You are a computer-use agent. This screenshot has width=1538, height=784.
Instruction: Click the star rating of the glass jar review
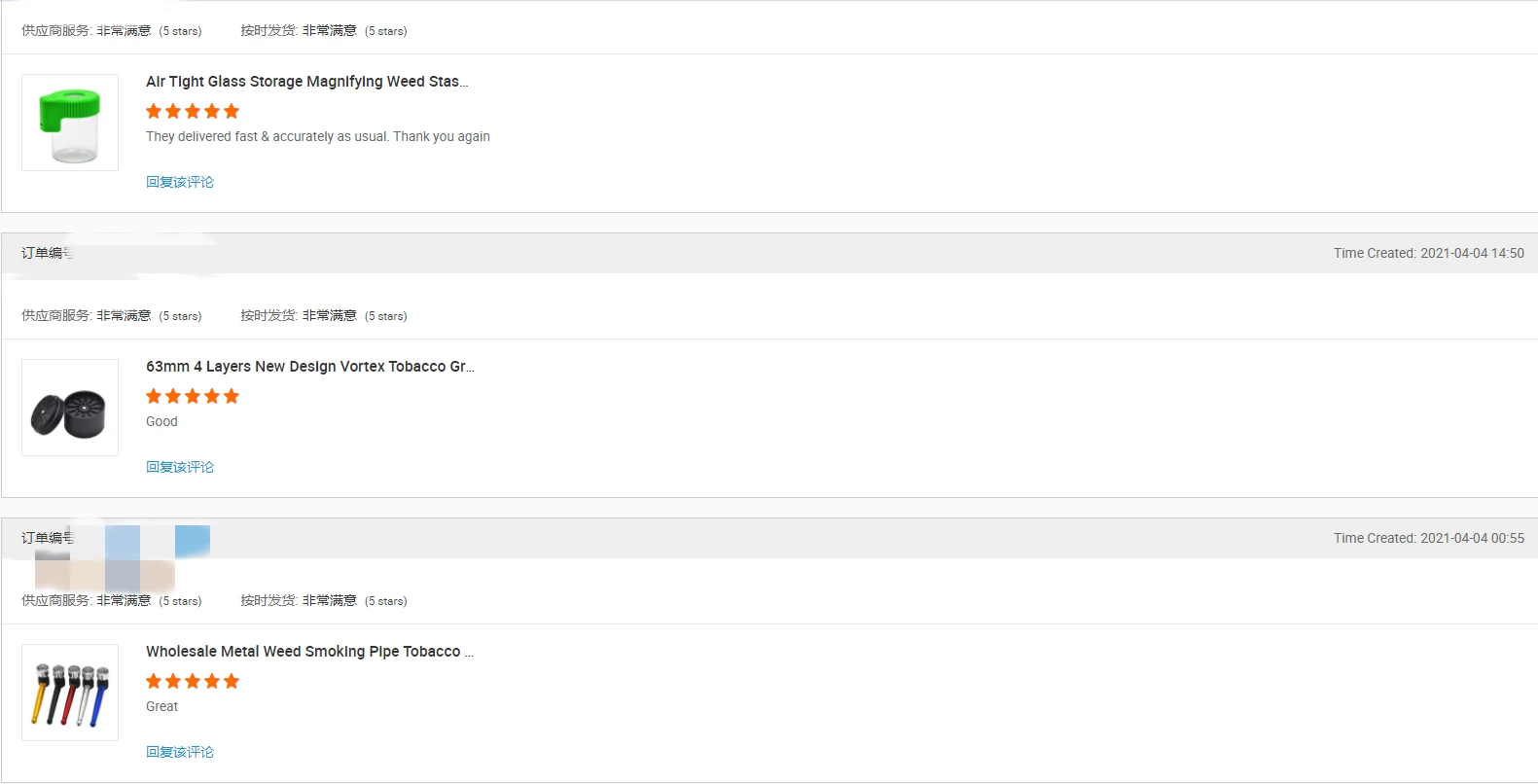coord(193,111)
